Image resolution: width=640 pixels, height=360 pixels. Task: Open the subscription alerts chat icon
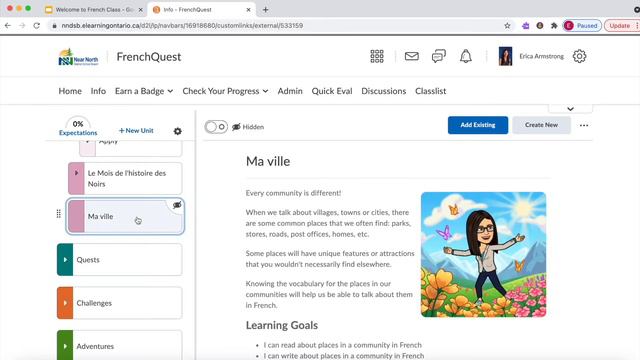(x=439, y=56)
